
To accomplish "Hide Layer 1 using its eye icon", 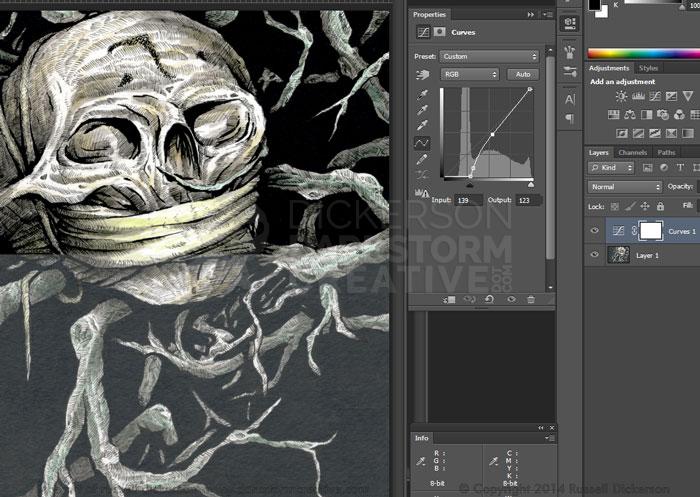I will point(595,254).
